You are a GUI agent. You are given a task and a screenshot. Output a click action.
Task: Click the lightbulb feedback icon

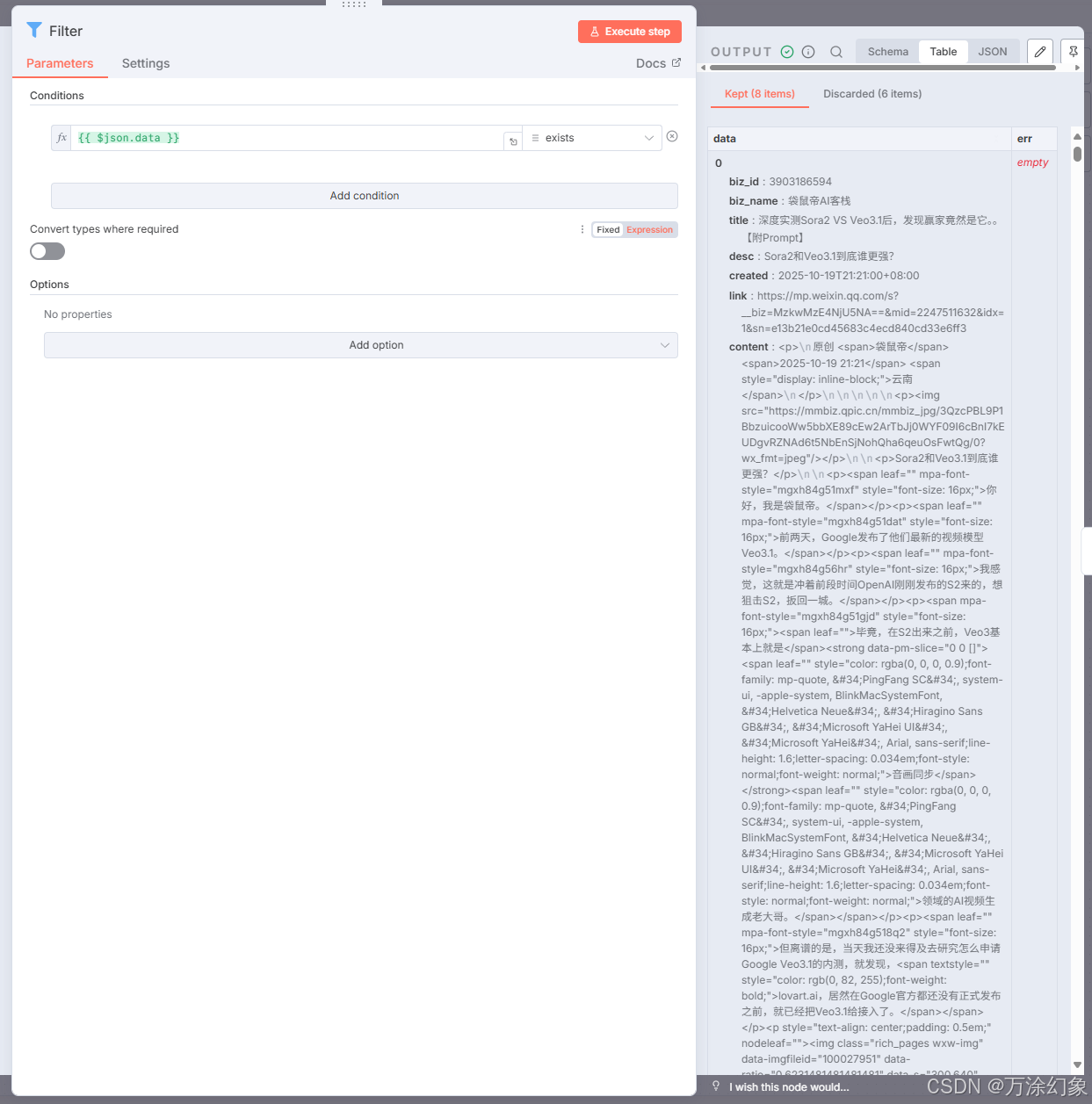click(716, 1086)
